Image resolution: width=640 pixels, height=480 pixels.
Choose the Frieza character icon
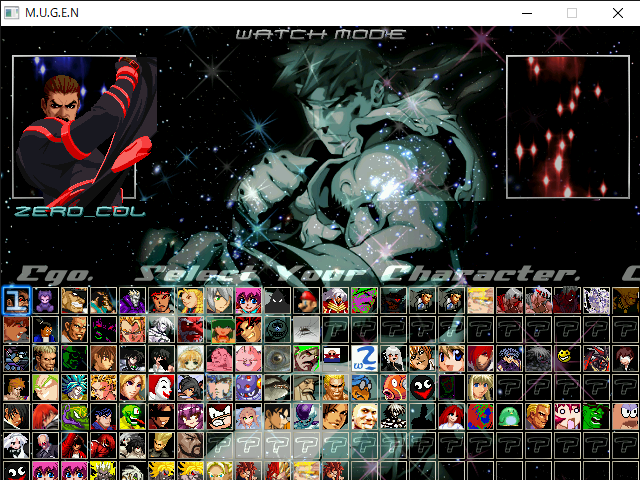point(306,417)
